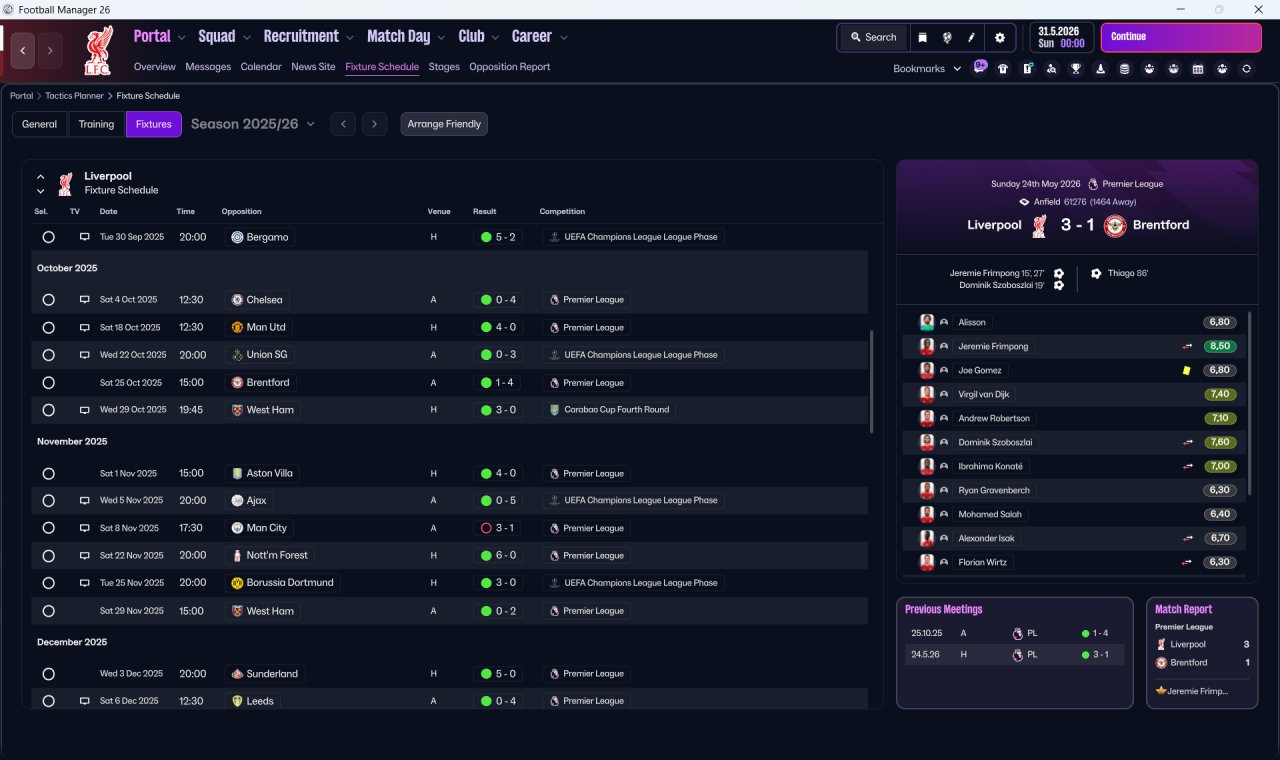This screenshot has height=760, width=1280.
Task: Collapse the Liverpool fixture schedule with the up chevron
Action: tap(41, 177)
